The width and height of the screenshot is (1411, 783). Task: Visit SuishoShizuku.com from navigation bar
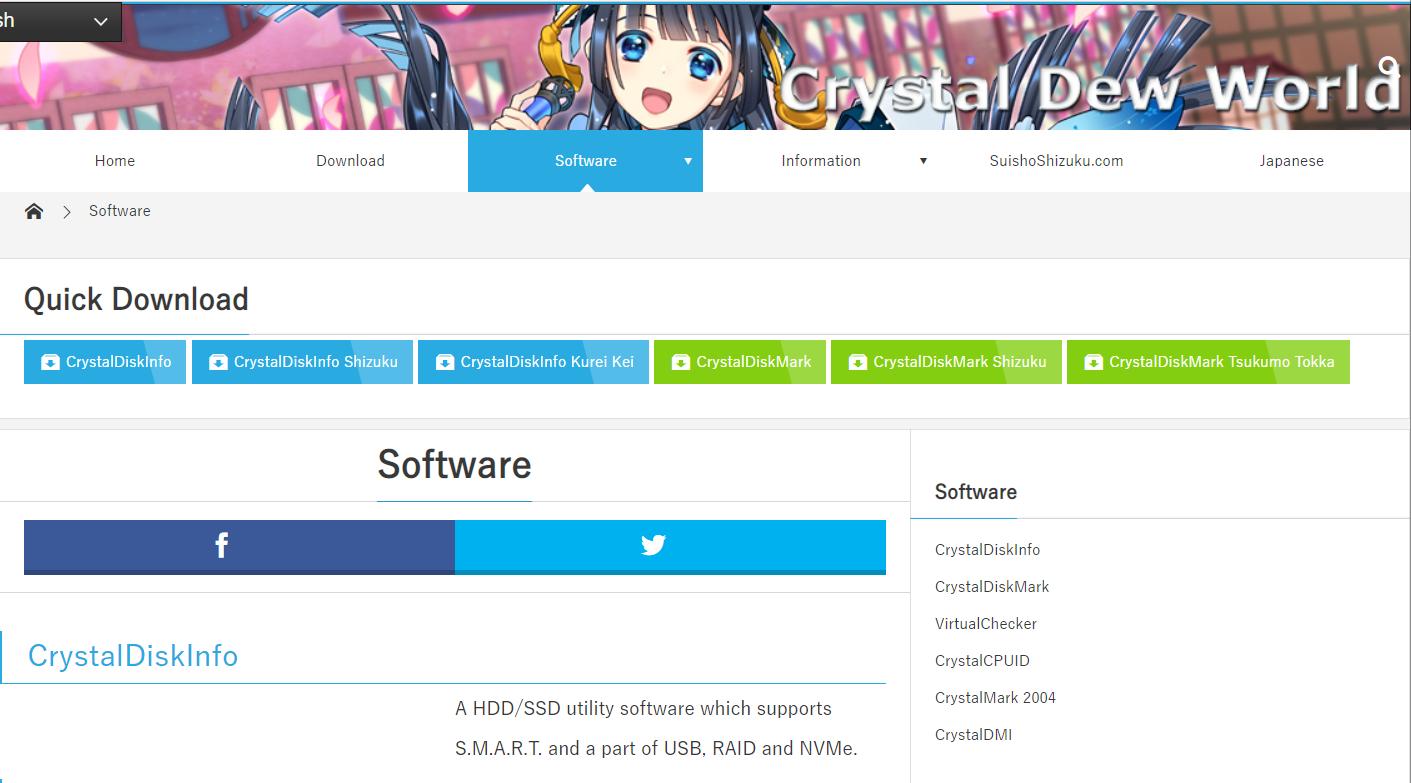click(x=1056, y=161)
